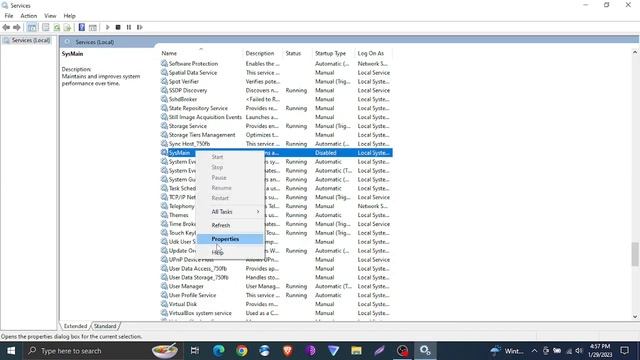The height and width of the screenshot is (360, 640).
Task: Switch to the Standard tab
Action: click(105, 326)
